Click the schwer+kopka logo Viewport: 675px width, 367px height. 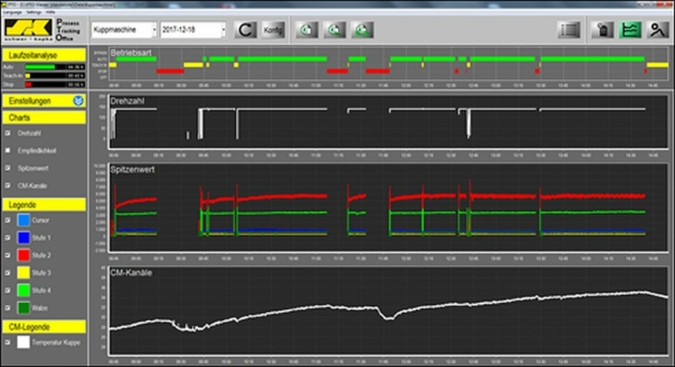[x=28, y=30]
